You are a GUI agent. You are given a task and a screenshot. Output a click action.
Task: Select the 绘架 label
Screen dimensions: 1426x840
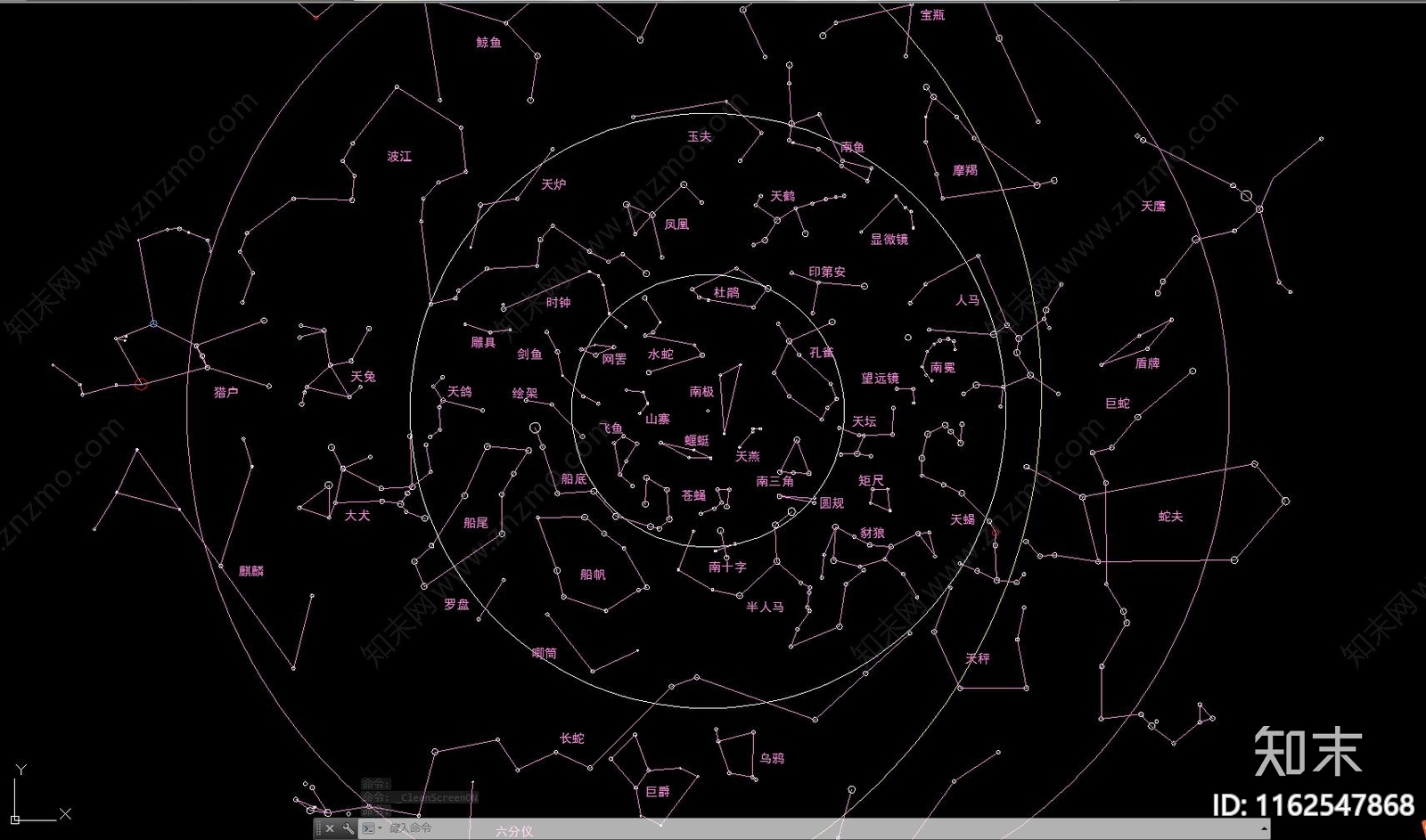pos(525,393)
